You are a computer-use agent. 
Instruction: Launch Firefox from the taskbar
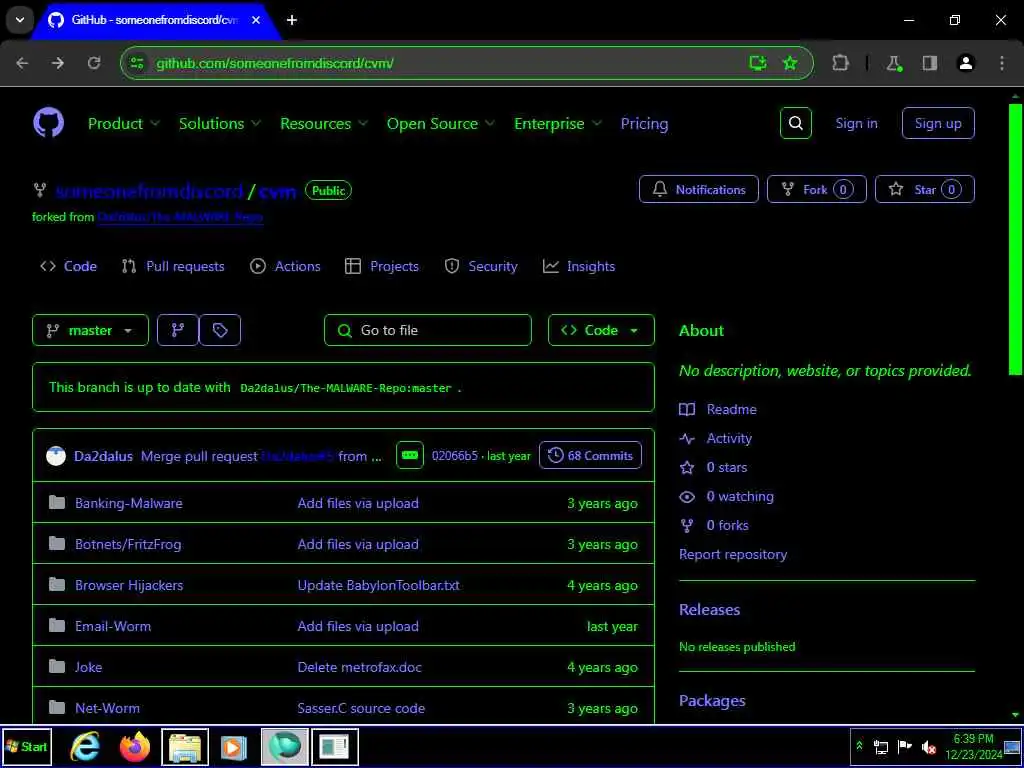135,747
